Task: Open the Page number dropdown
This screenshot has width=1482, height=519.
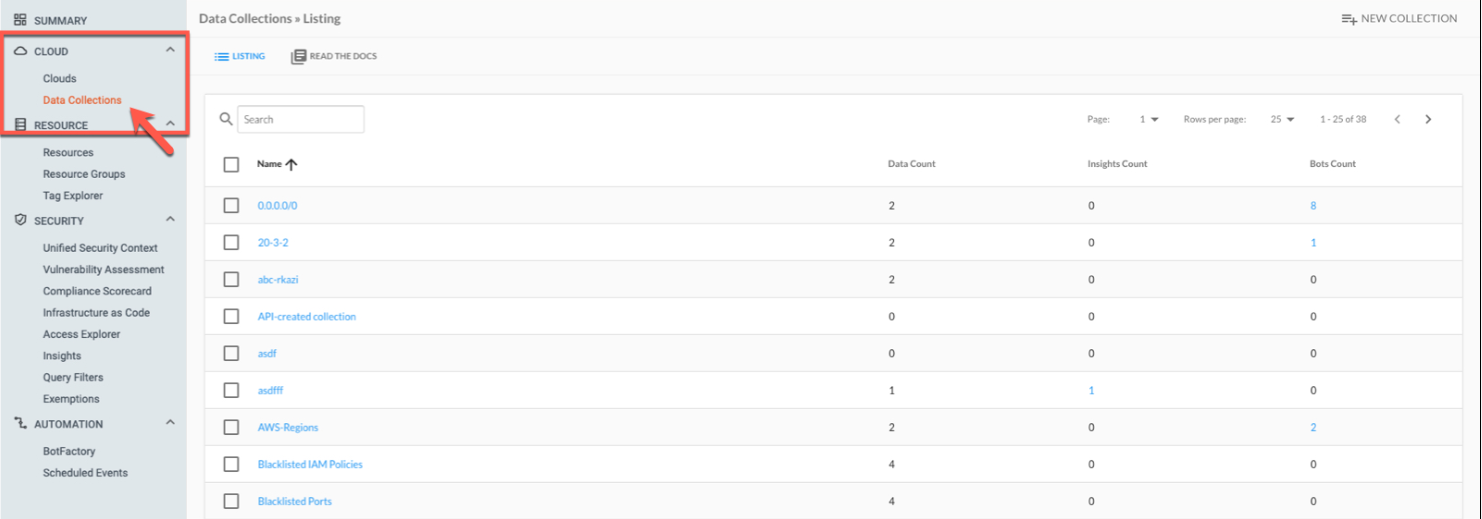Action: [x=1149, y=119]
